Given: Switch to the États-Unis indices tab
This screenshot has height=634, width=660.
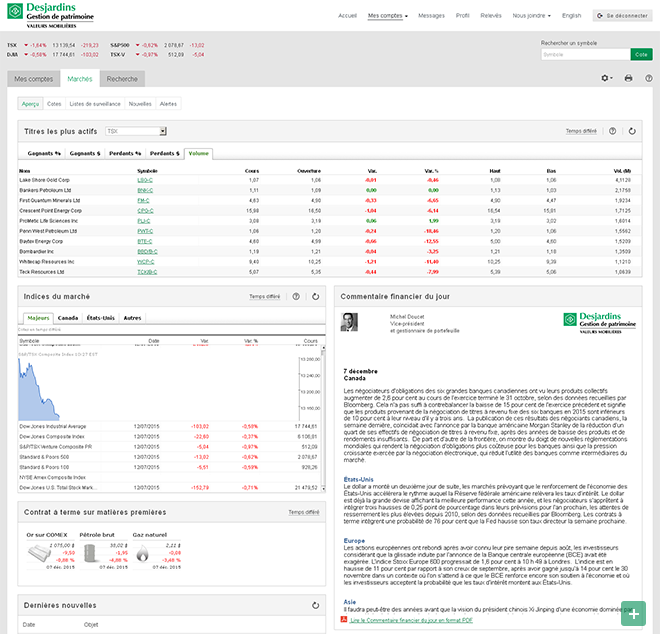Looking at the screenshot, I should pos(100,318).
